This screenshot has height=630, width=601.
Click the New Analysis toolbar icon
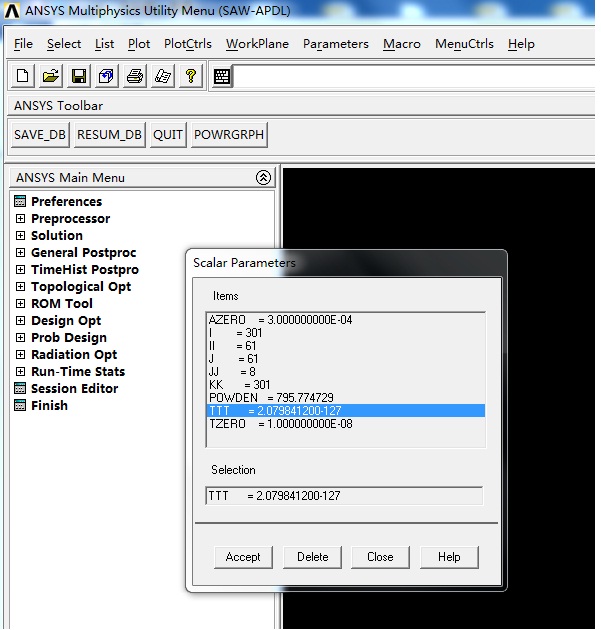pos(22,76)
